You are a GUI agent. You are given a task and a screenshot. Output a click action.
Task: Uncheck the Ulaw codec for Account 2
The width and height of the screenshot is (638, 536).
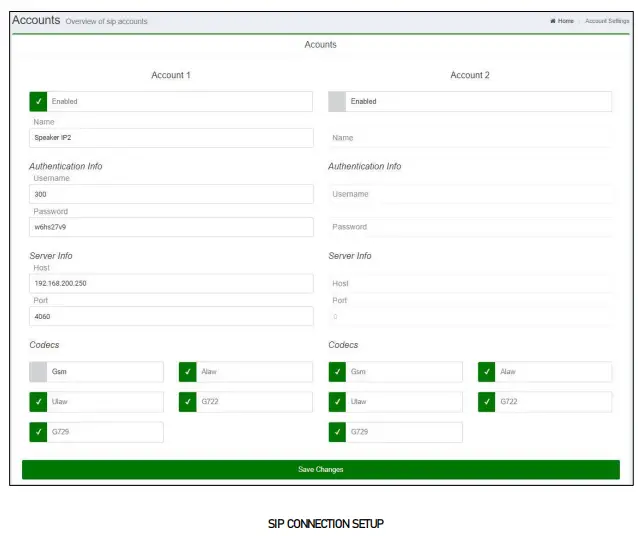coord(337,402)
